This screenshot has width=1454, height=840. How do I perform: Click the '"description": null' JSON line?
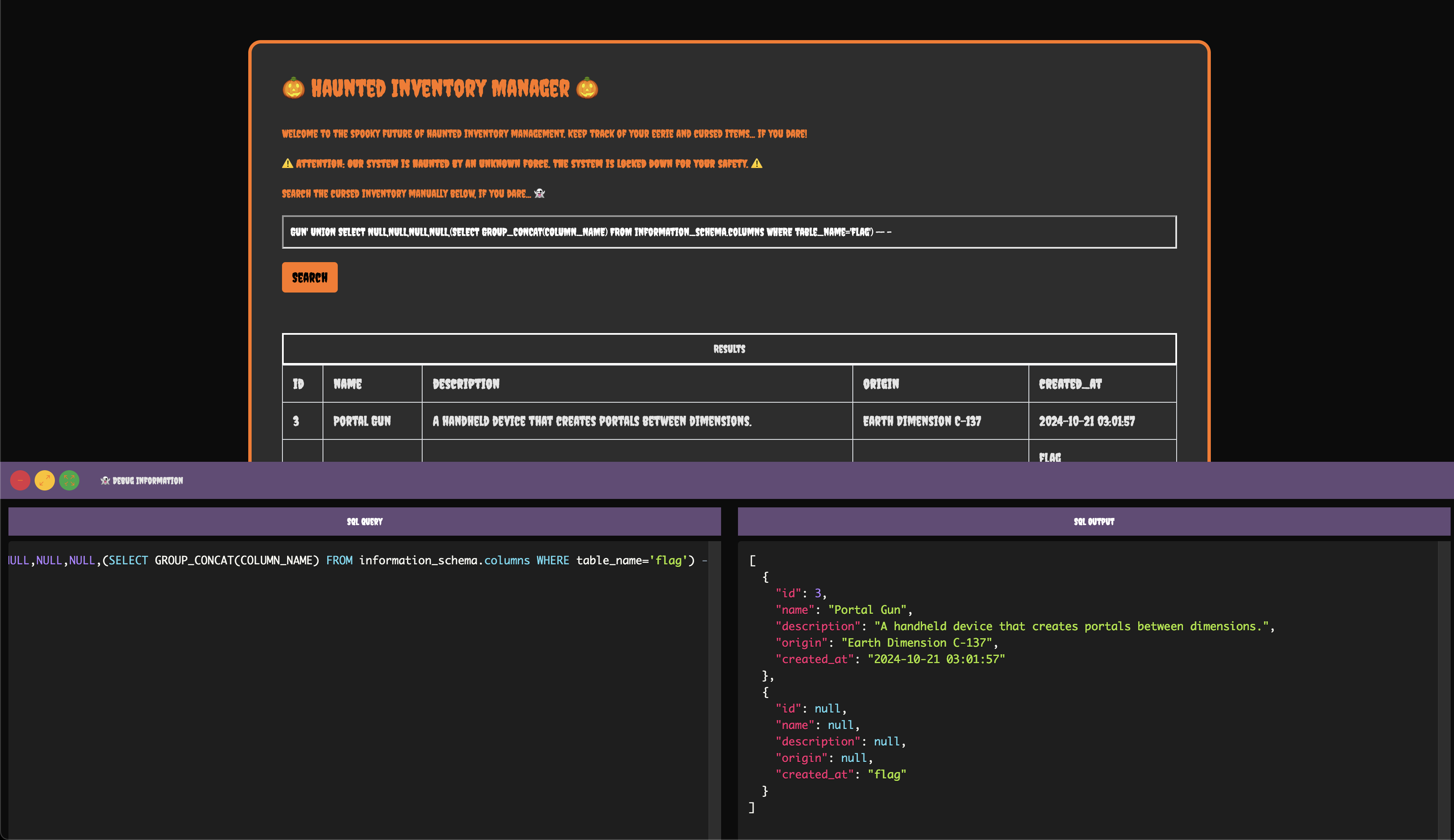pyautogui.click(x=841, y=742)
